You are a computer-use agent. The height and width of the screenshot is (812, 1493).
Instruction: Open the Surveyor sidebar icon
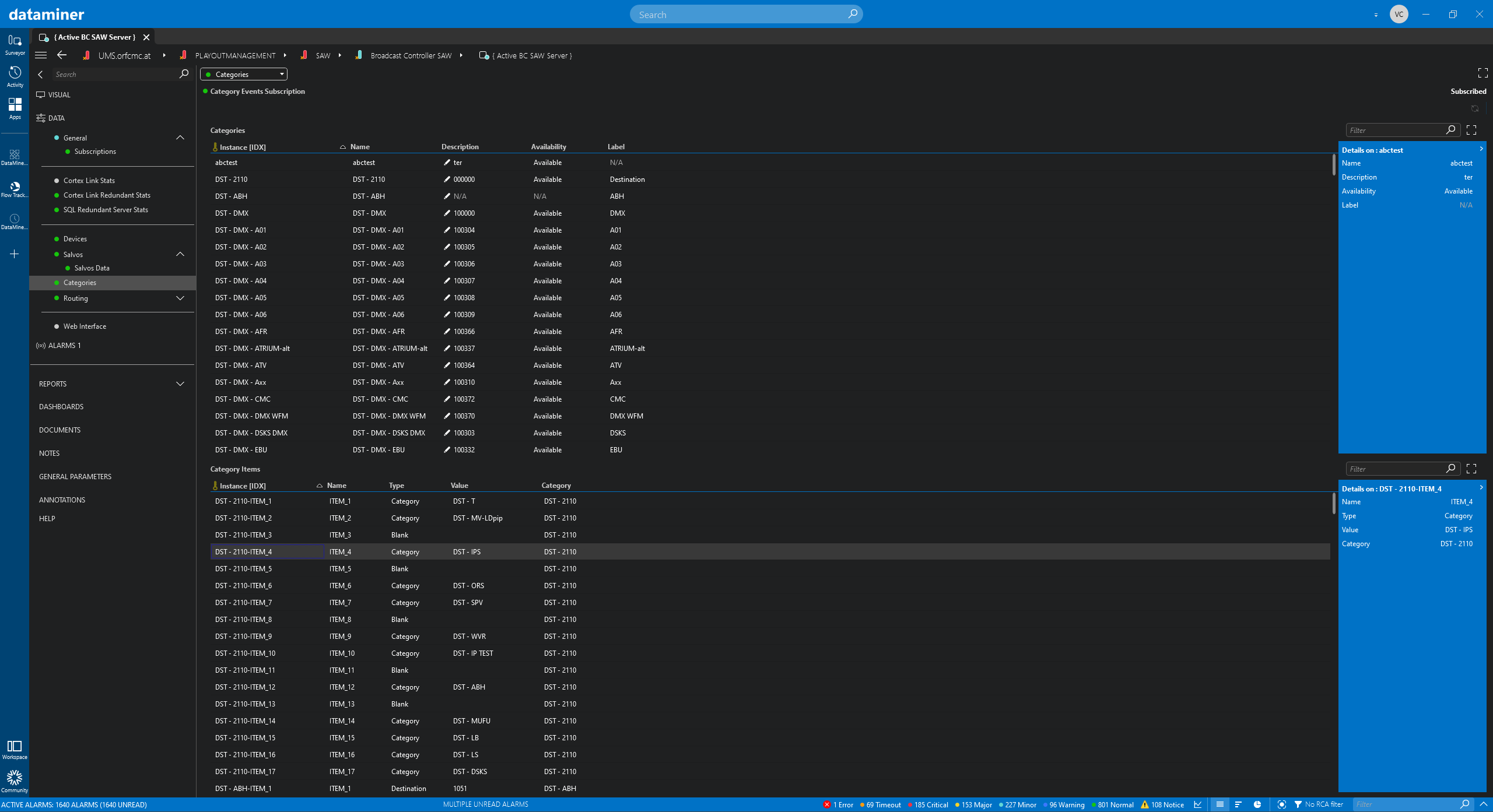15,44
